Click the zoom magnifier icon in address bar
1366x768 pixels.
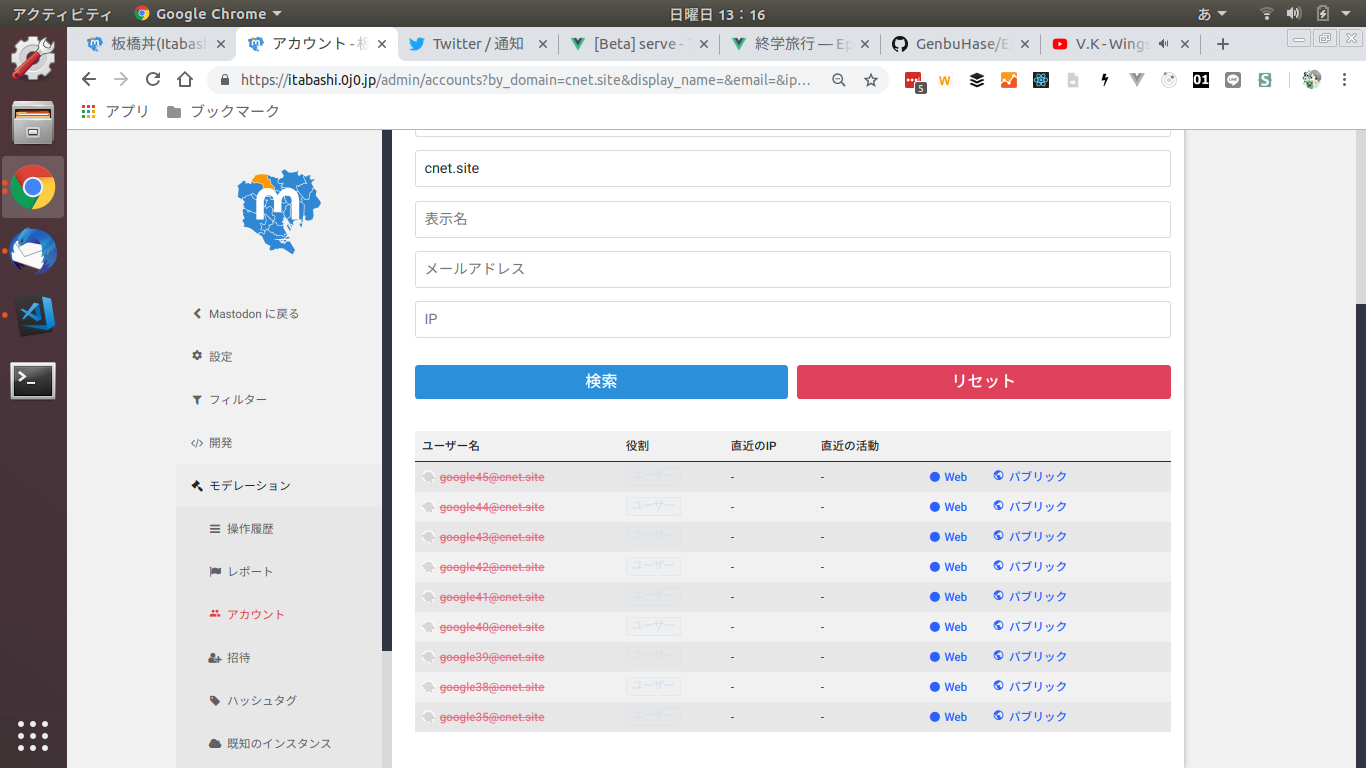839,80
